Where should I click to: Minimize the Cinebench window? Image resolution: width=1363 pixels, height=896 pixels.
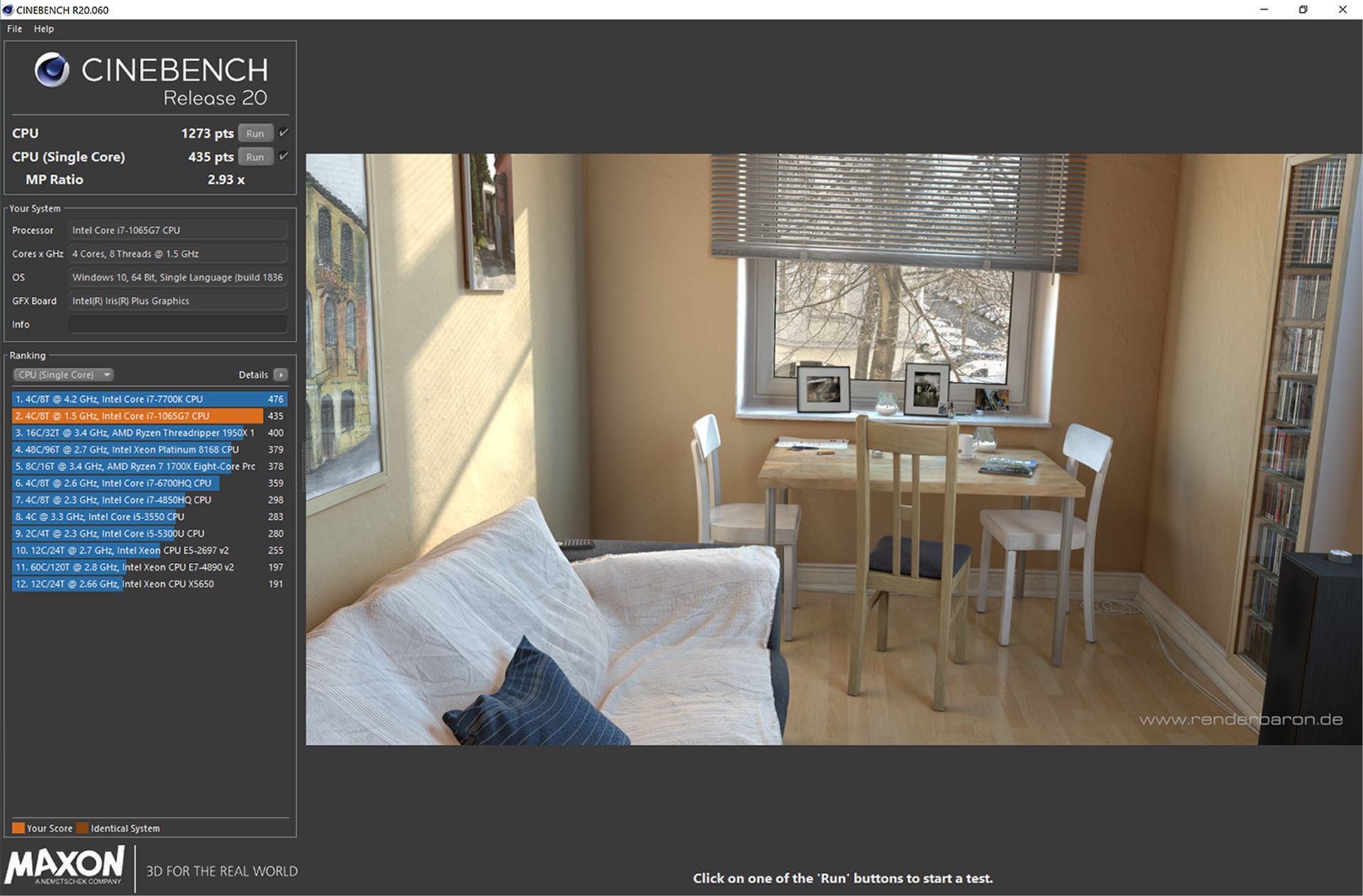coord(1264,10)
